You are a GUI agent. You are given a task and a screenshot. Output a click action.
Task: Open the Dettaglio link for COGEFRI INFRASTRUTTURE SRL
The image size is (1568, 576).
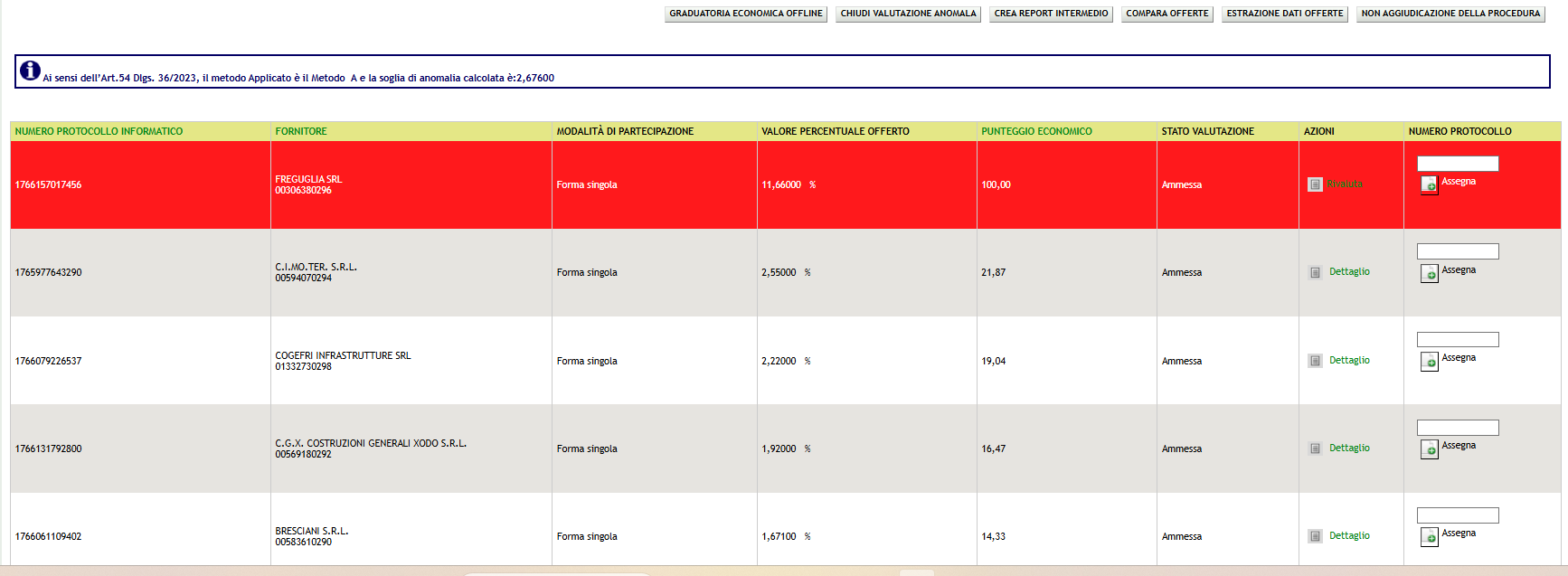(1349, 360)
